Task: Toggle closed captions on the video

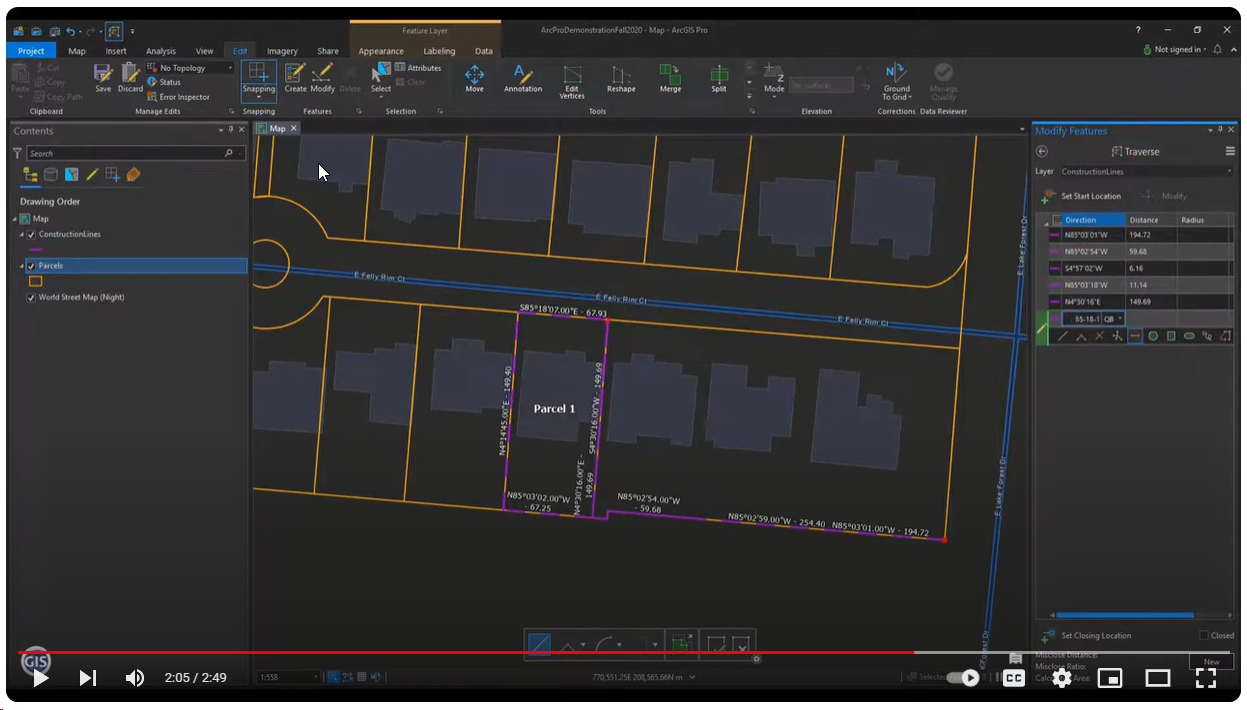Action: pos(1014,678)
